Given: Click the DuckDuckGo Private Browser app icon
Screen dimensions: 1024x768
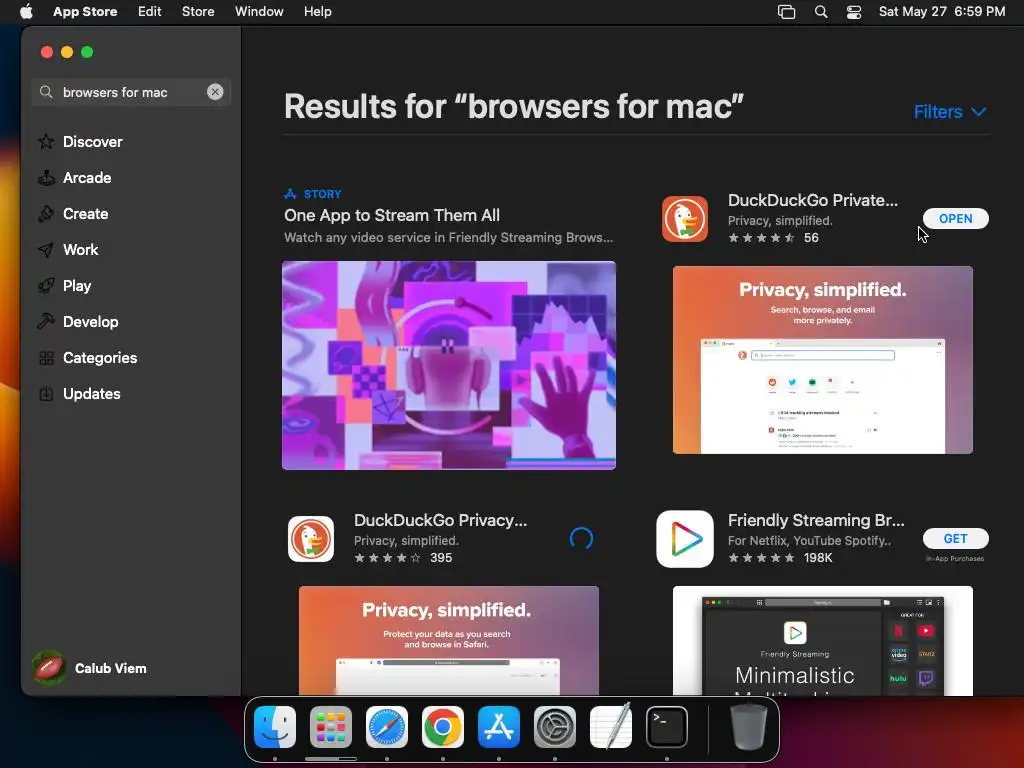Looking at the screenshot, I should click(684, 219).
